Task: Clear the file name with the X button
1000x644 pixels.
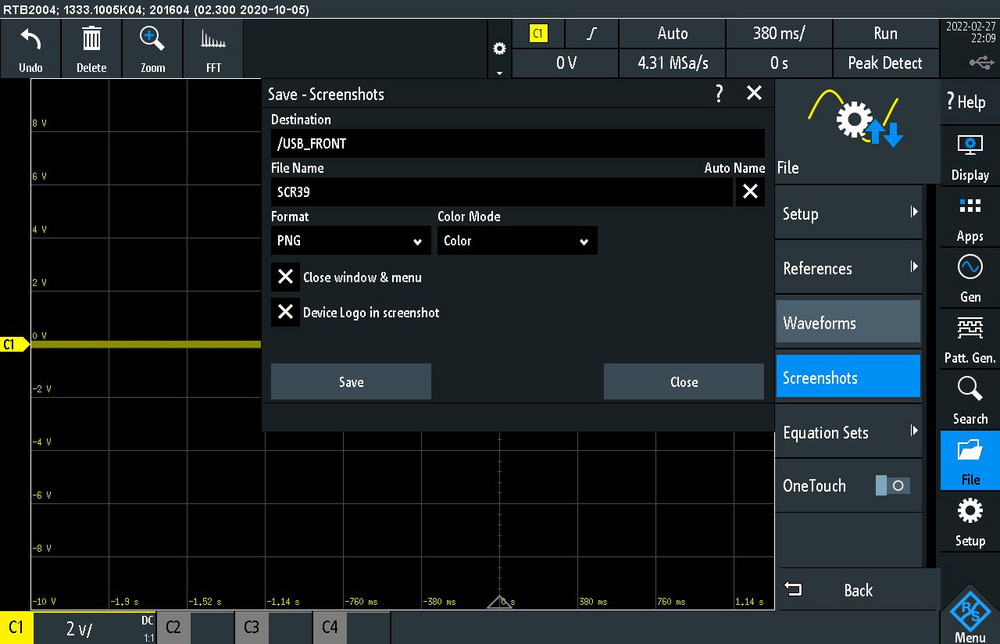Action: 750,191
